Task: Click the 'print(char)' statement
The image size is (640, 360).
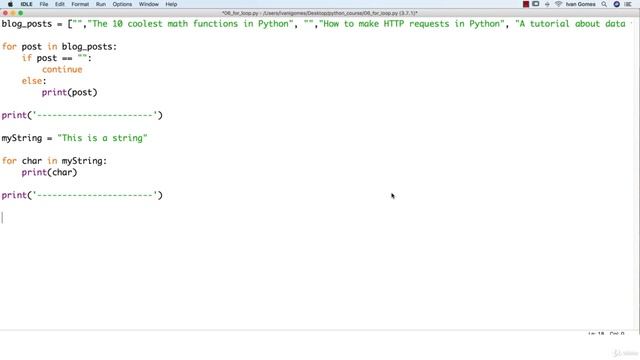Action: click(x=49, y=173)
